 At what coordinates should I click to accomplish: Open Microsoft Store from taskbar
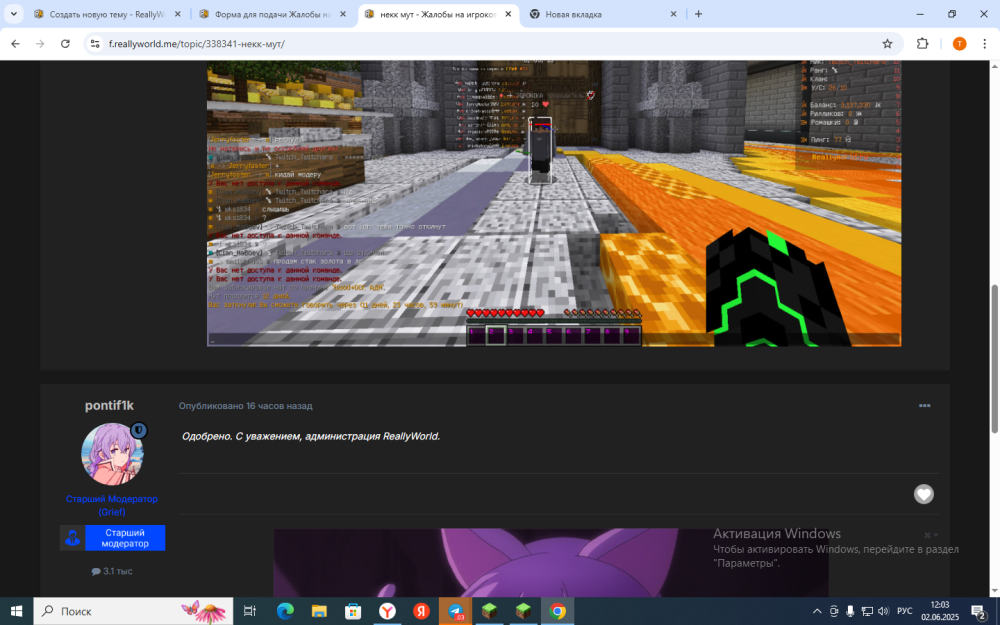[x=353, y=611]
